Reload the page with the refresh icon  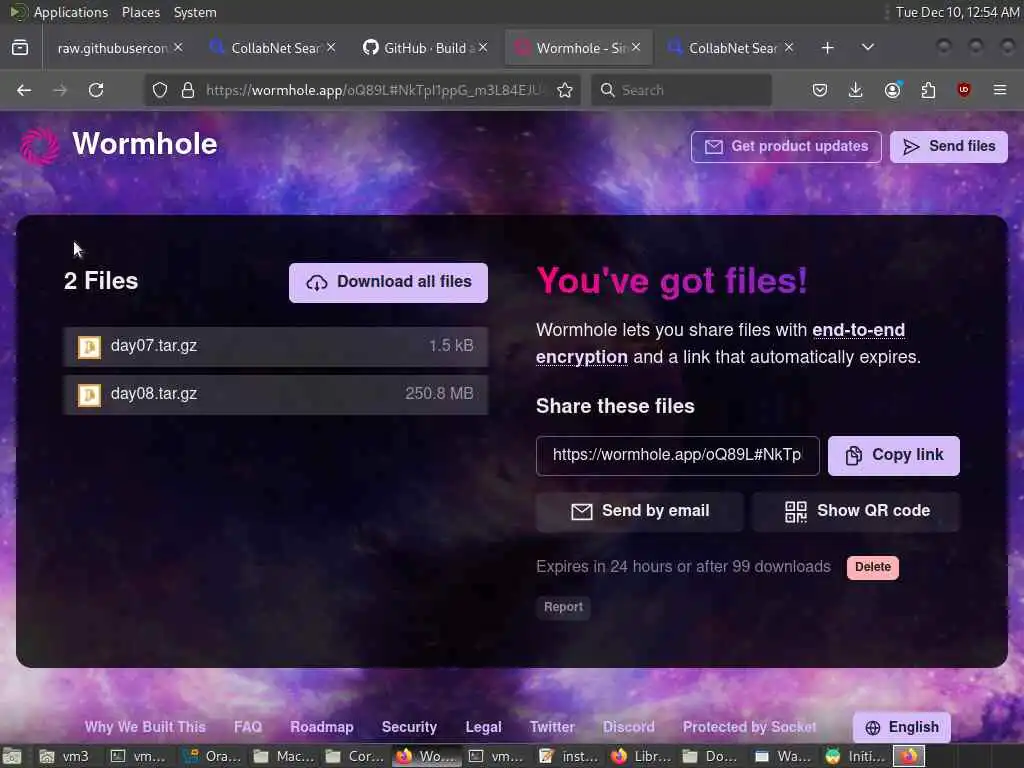[96, 90]
